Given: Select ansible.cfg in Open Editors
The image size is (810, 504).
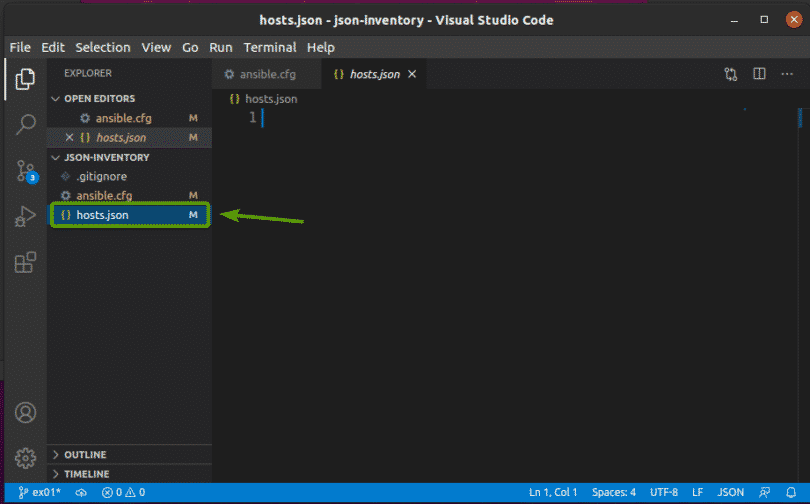Looking at the screenshot, I should 129,118.
